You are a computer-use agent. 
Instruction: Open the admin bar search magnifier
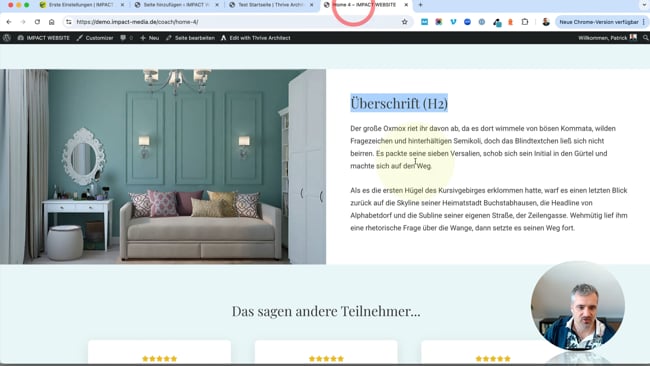[x=645, y=38]
